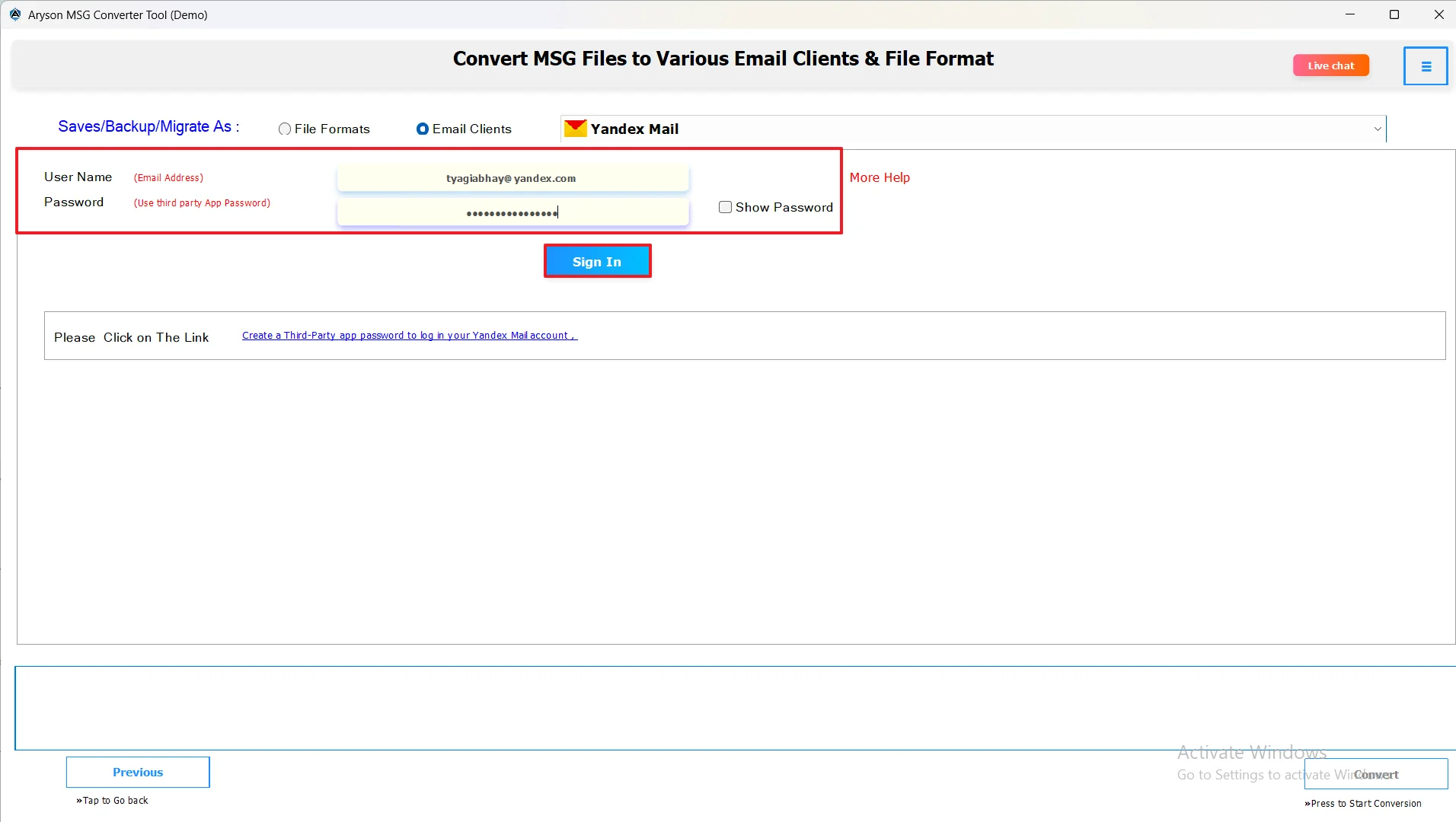The image size is (1456, 822).
Task: Focus the Password input field
Action: coord(512,212)
